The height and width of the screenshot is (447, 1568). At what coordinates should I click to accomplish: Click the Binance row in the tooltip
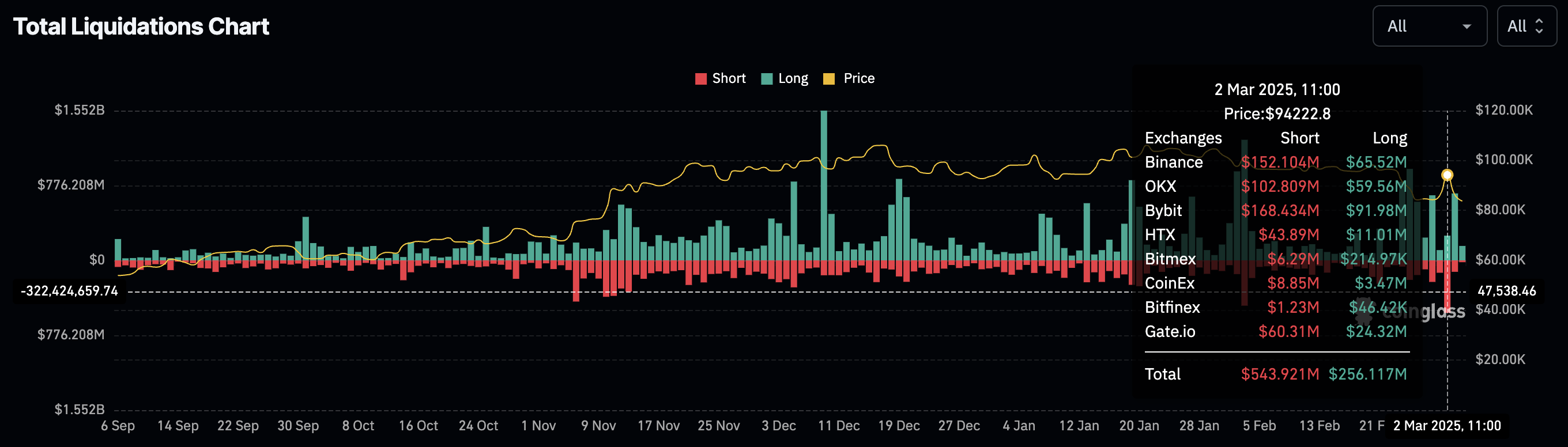(x=1275, y=162)
